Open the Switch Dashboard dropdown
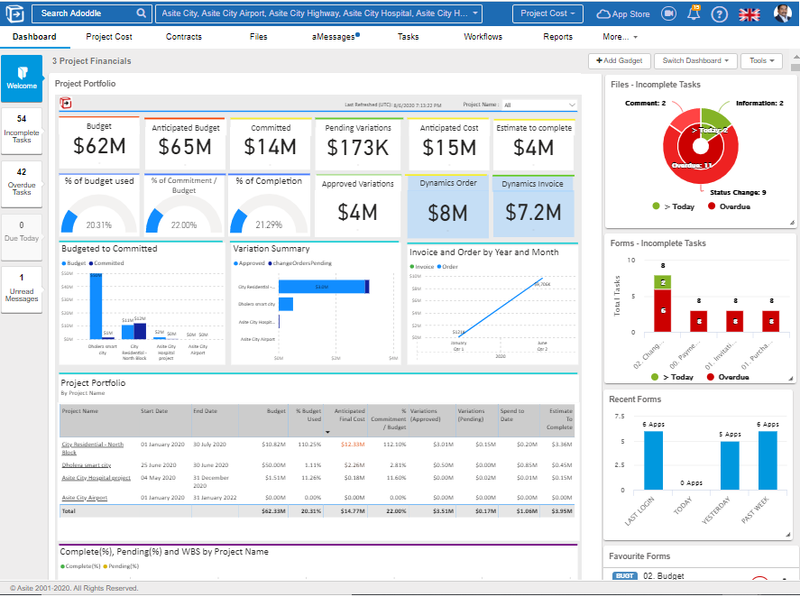This screenshot has height=596, width=800. [x=695, y=61]
